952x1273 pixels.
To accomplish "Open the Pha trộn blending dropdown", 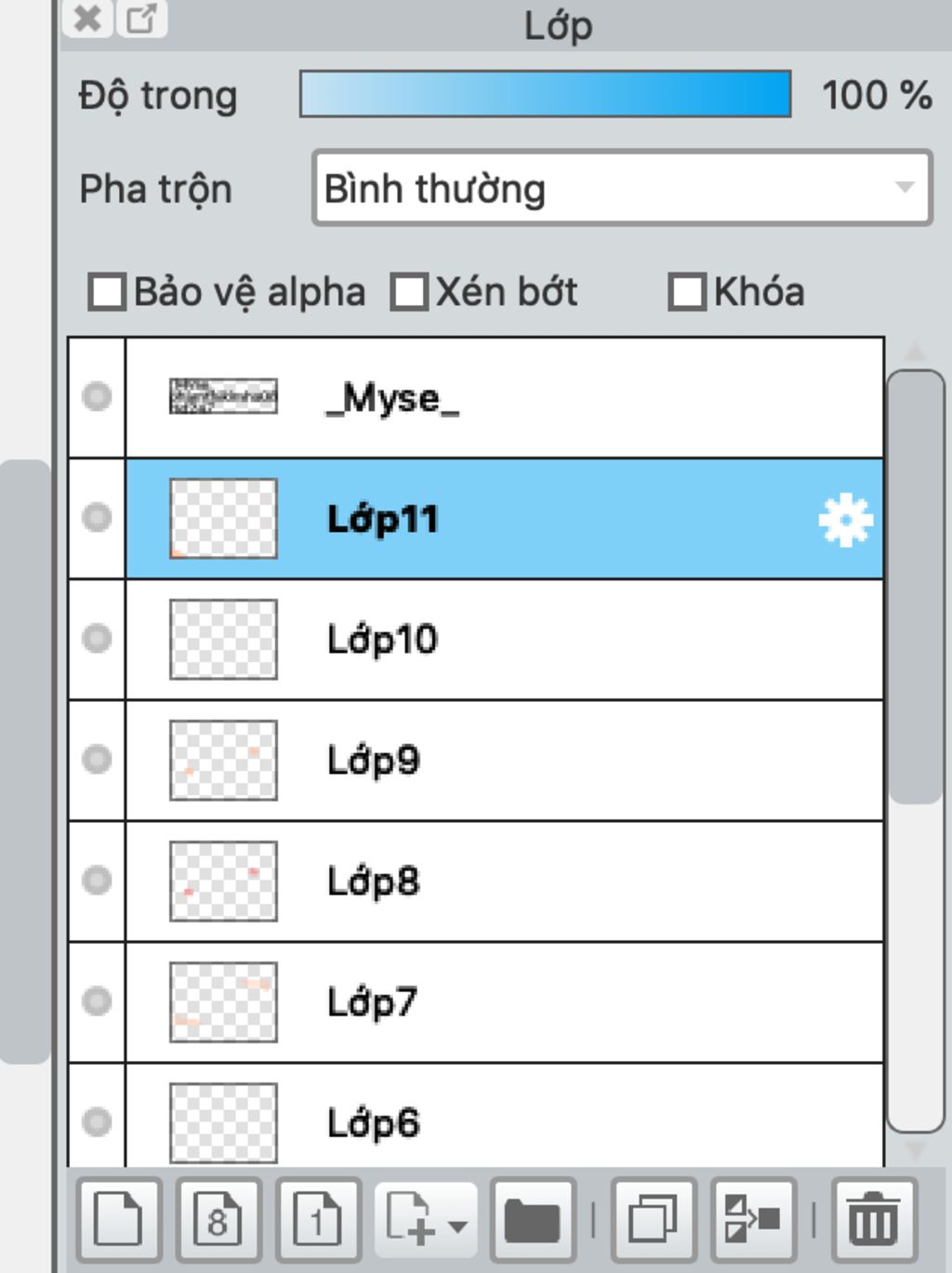I will click(622, 188).
